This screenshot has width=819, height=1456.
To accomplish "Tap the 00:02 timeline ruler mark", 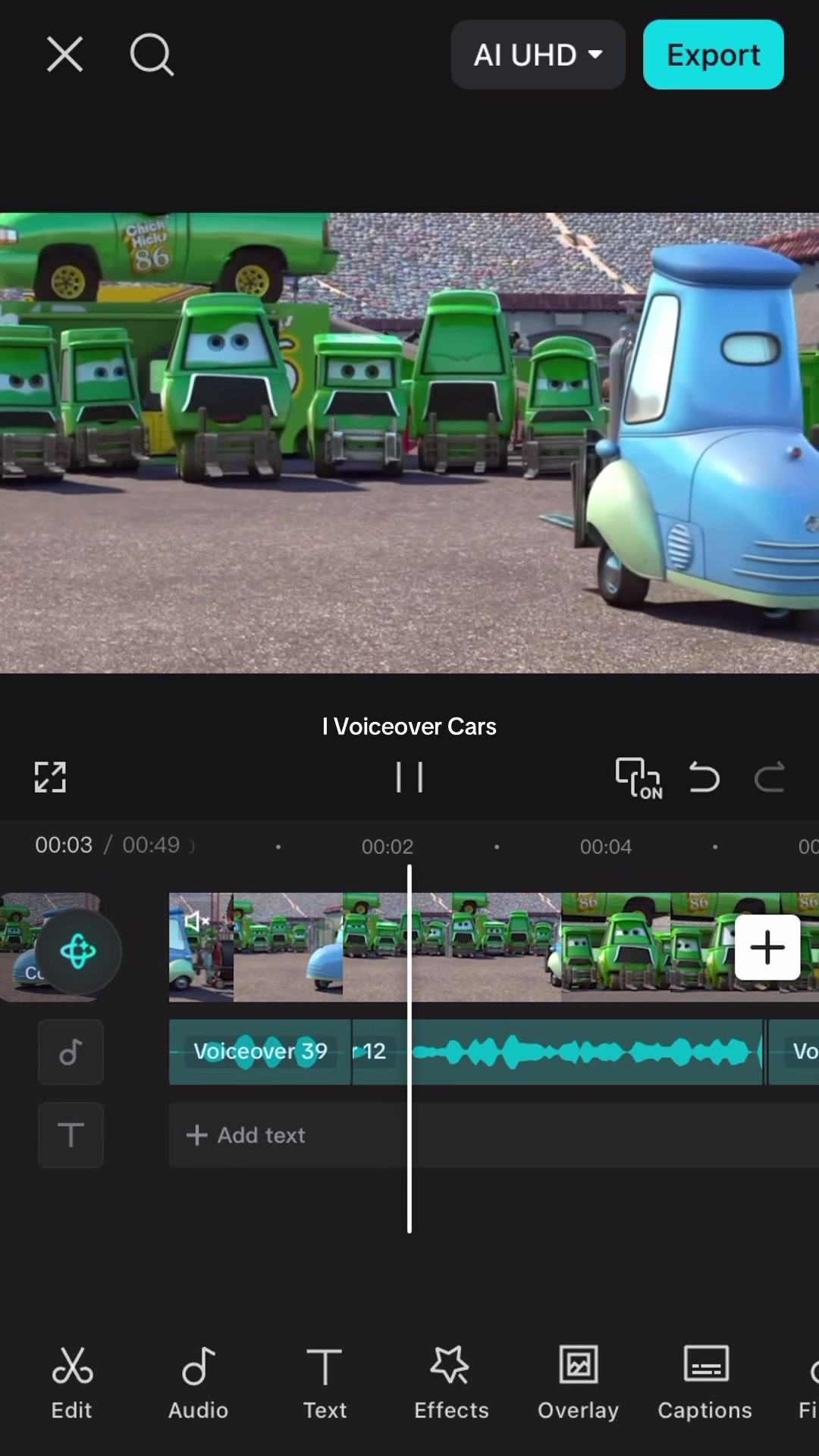I will pos(388,846).
